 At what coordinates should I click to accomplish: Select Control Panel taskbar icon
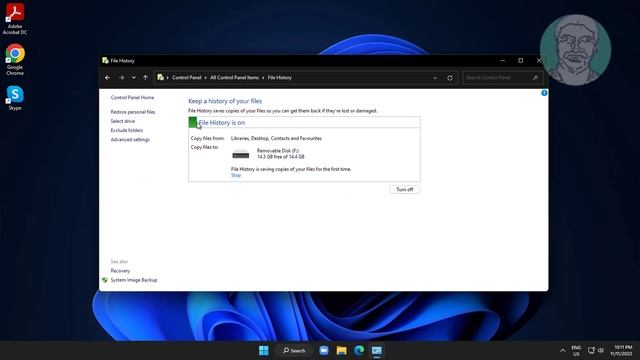377,351
